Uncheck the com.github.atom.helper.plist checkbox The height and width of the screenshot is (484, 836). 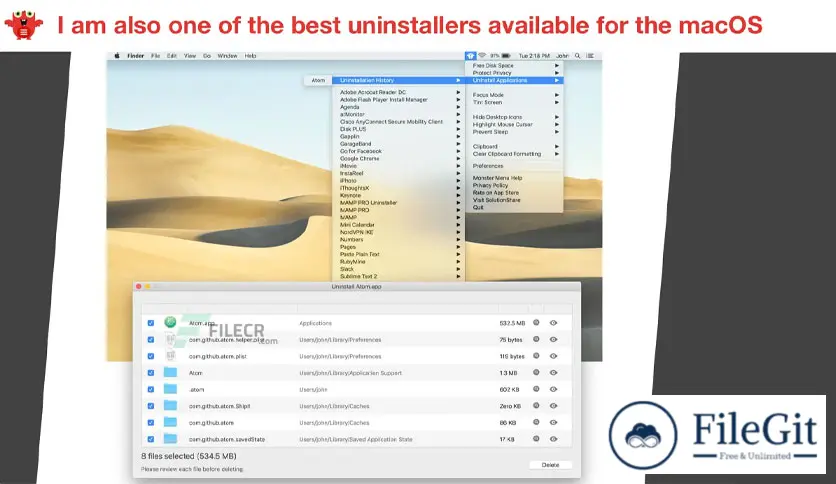(151, 340)
